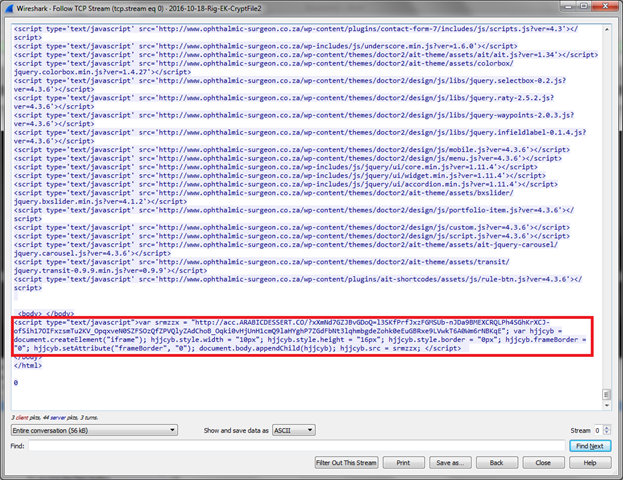623x480 pixels.
Task: Expand the ASCII data format dropdown
Action: (295, 430)
